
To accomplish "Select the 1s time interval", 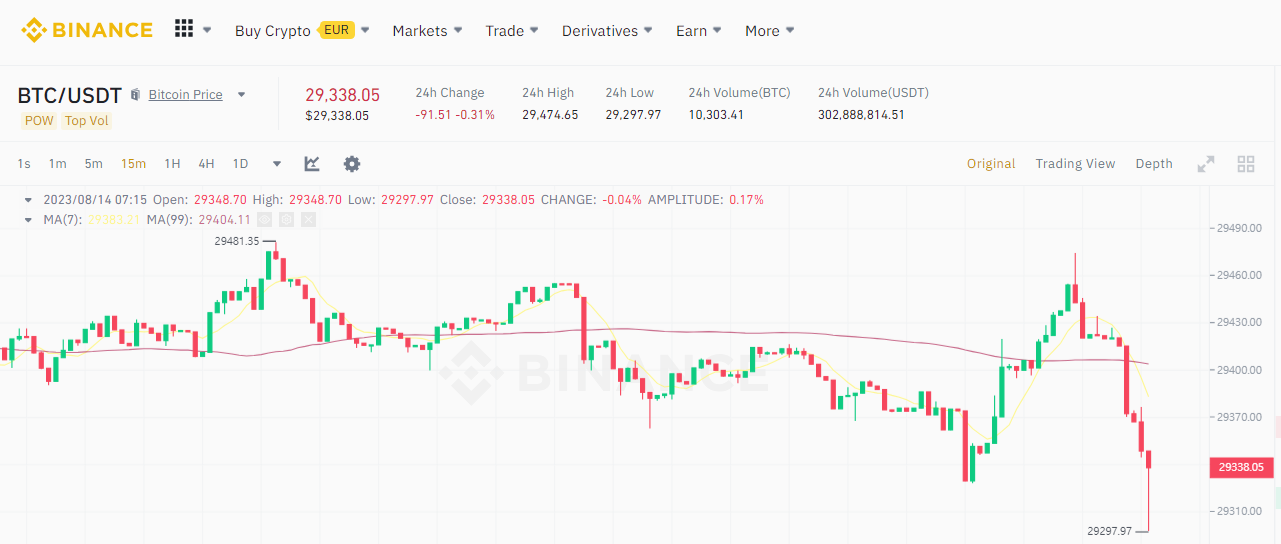I will pyautogui.click(x=24, y=164).
